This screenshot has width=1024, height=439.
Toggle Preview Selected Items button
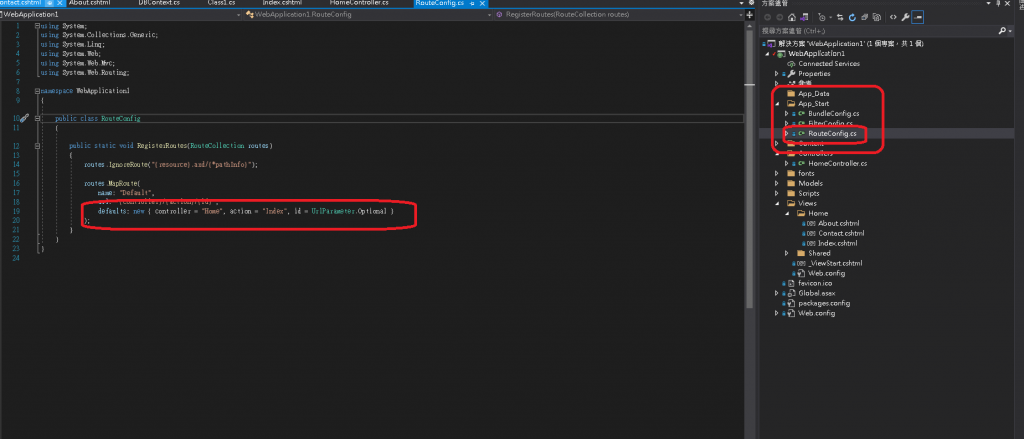click(918, 17)
